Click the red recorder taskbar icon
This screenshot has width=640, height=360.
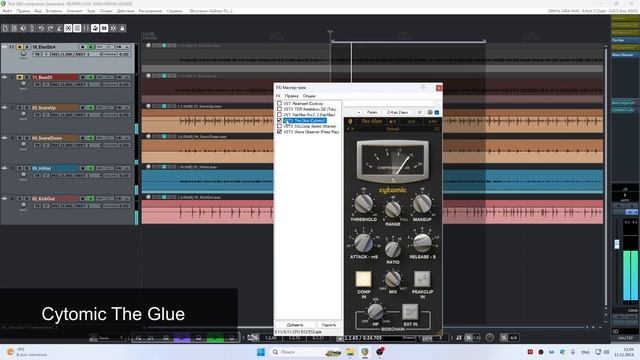point(380,352)
